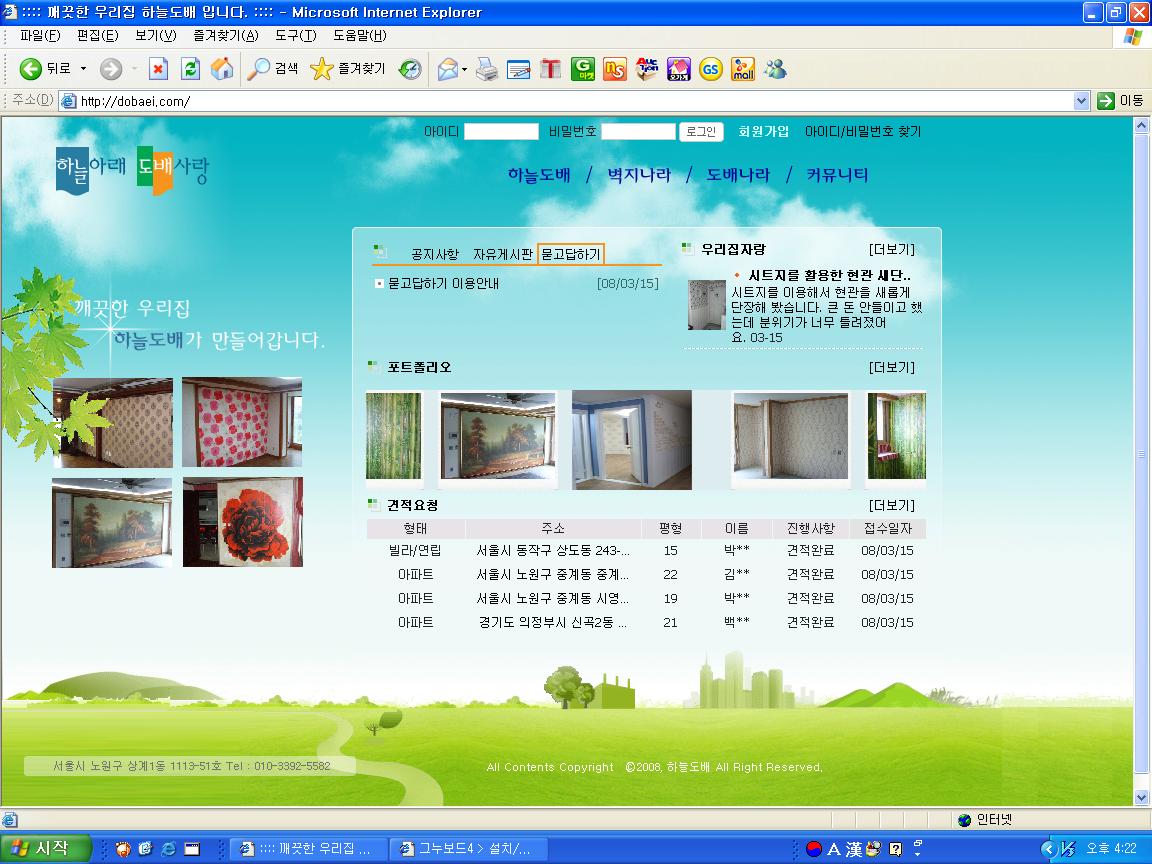This screenshot has height=864, width=1152.
Task: Click the 비밀번호 password input field
Action: [638, 131]
